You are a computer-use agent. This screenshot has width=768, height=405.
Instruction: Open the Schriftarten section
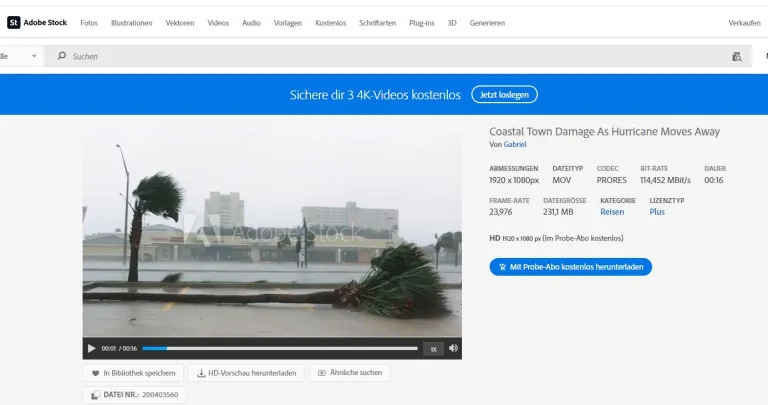coord(378,23)
